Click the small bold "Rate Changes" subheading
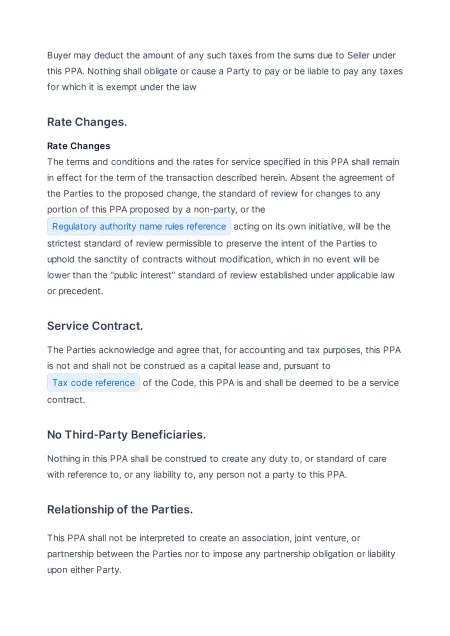The width and height of the screenshot is (450, 636). [x=79, y=146]
